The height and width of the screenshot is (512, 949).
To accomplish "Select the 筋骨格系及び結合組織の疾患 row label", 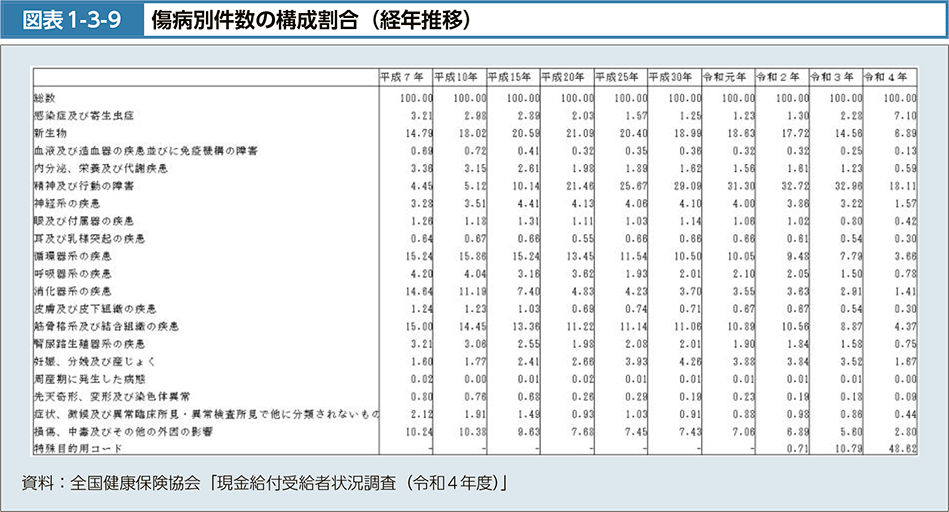I will [106, 326].
